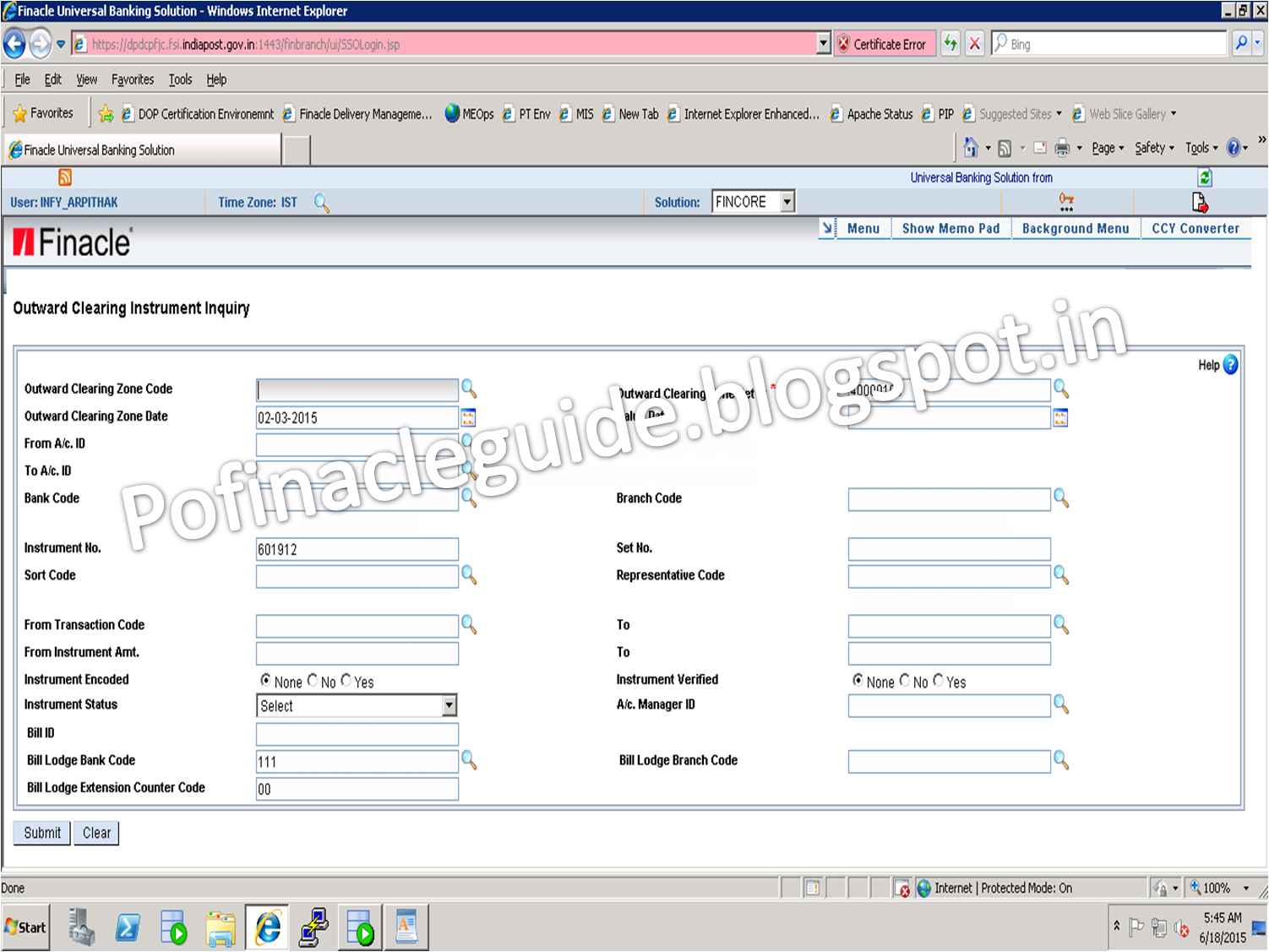Screen dimensions: 1269x952
Task: Click the Set No. input field
Action: 950,549
